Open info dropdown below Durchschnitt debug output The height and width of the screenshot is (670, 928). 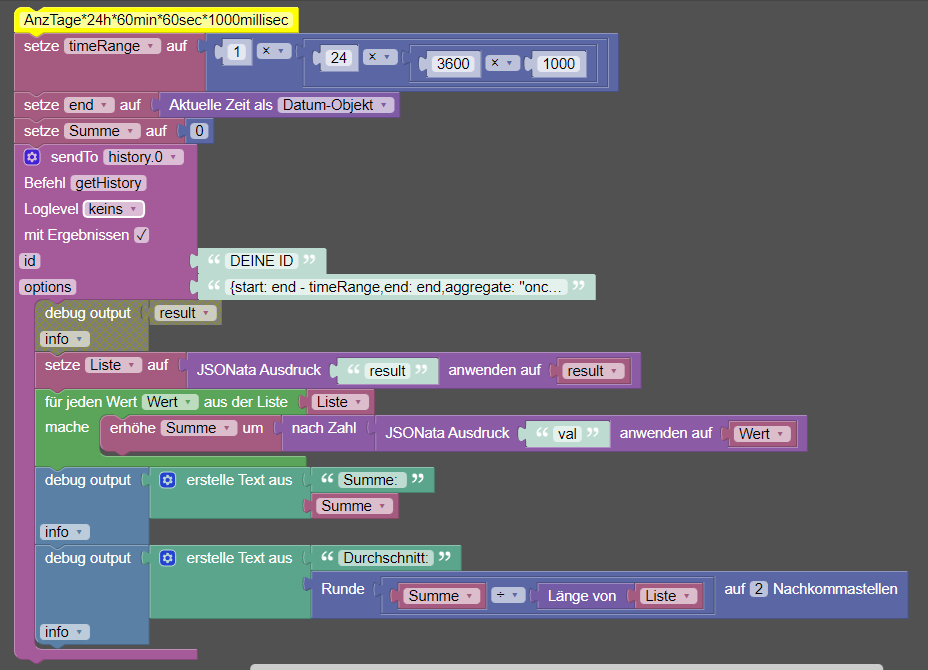(x=65, y=632)
